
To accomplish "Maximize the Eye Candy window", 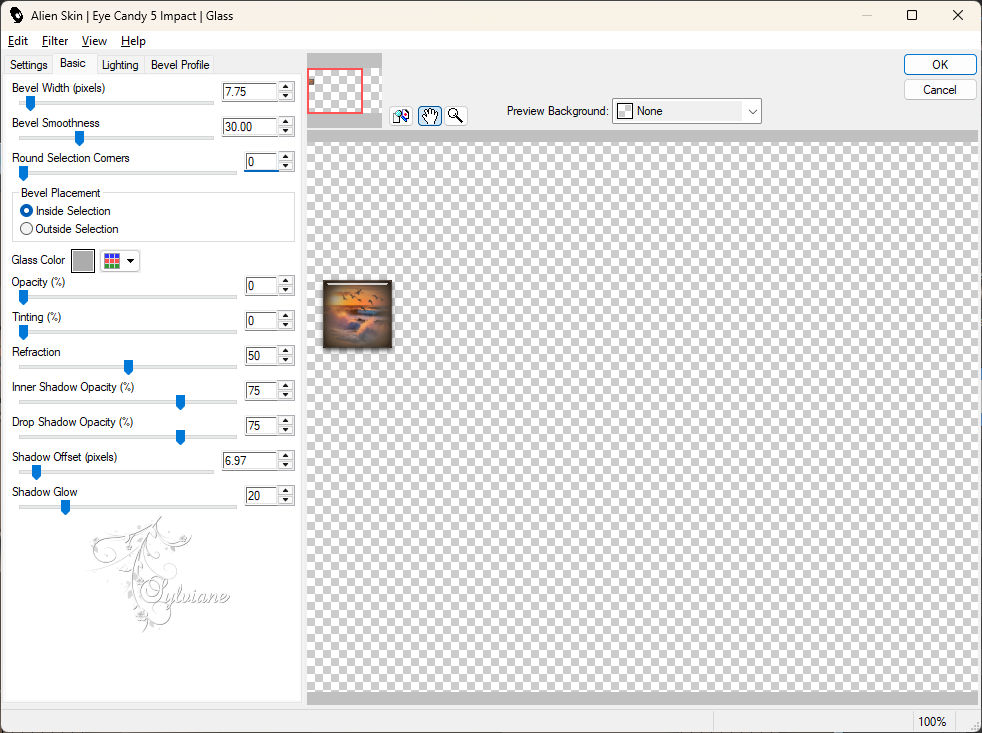I will pos(912,15).
